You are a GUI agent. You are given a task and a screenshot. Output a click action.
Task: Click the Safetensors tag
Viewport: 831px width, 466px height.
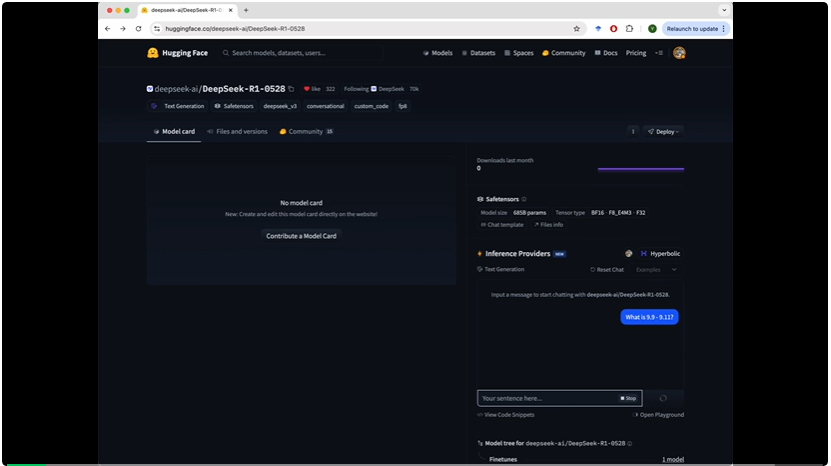click(x=234, y=106)
